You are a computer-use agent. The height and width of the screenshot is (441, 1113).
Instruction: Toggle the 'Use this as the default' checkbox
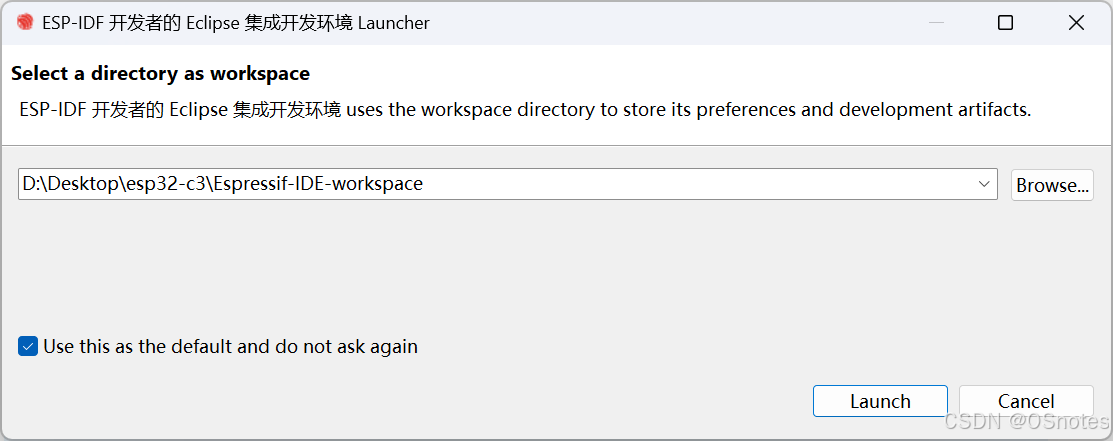tap(28, 347)
